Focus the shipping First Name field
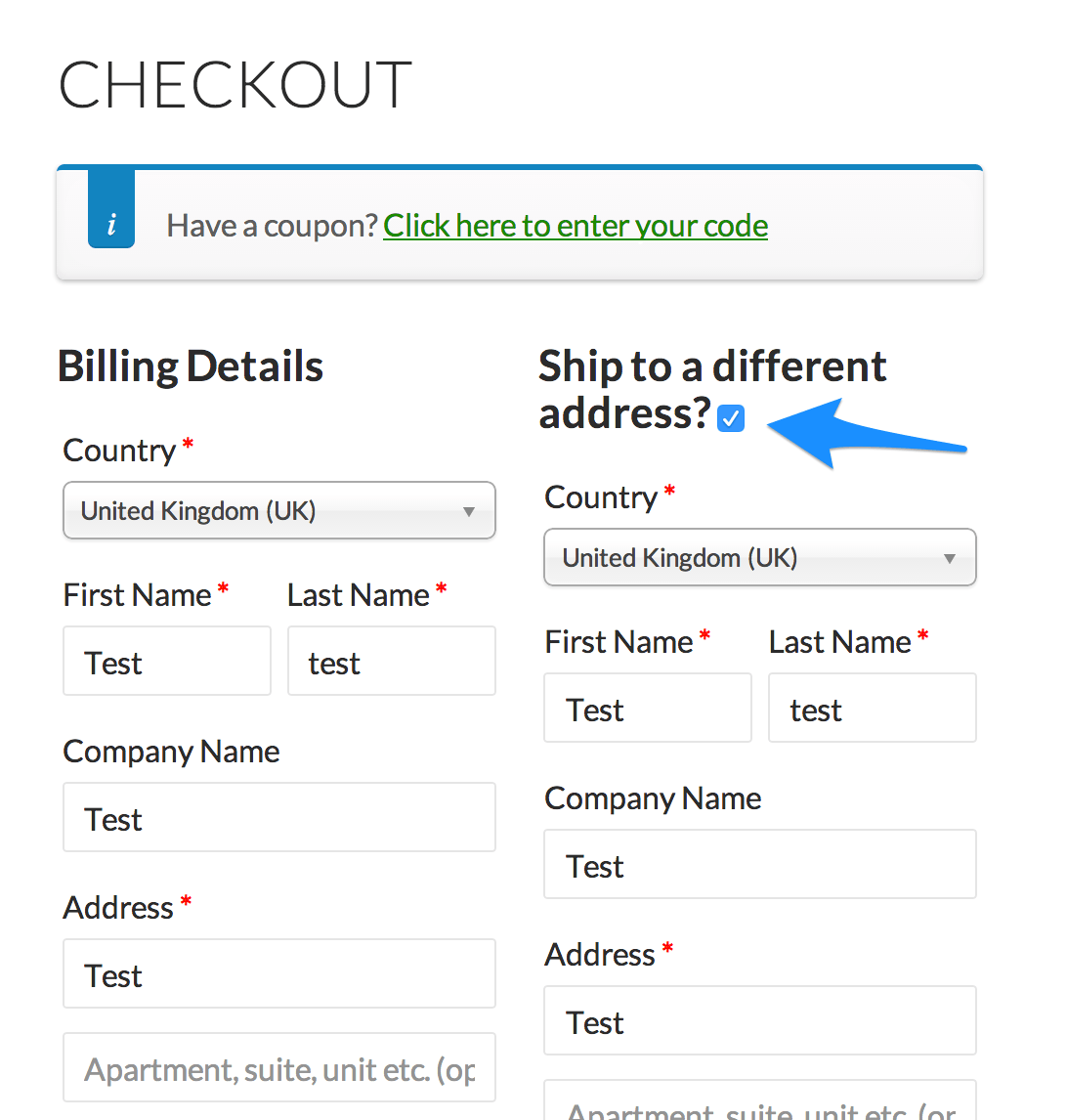This screenshot has width=1067, height=1120. pos(648,708)
